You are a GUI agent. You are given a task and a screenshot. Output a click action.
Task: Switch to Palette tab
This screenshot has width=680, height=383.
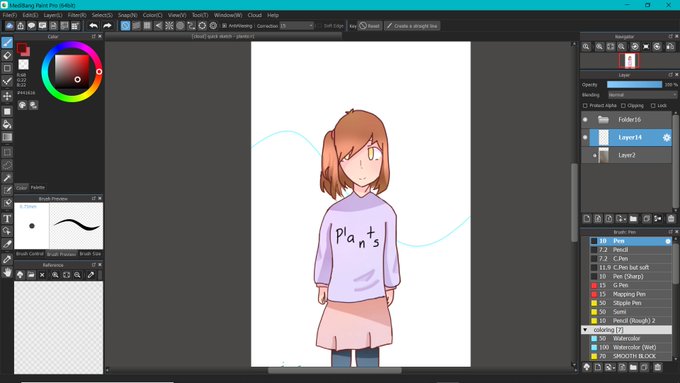38,187
